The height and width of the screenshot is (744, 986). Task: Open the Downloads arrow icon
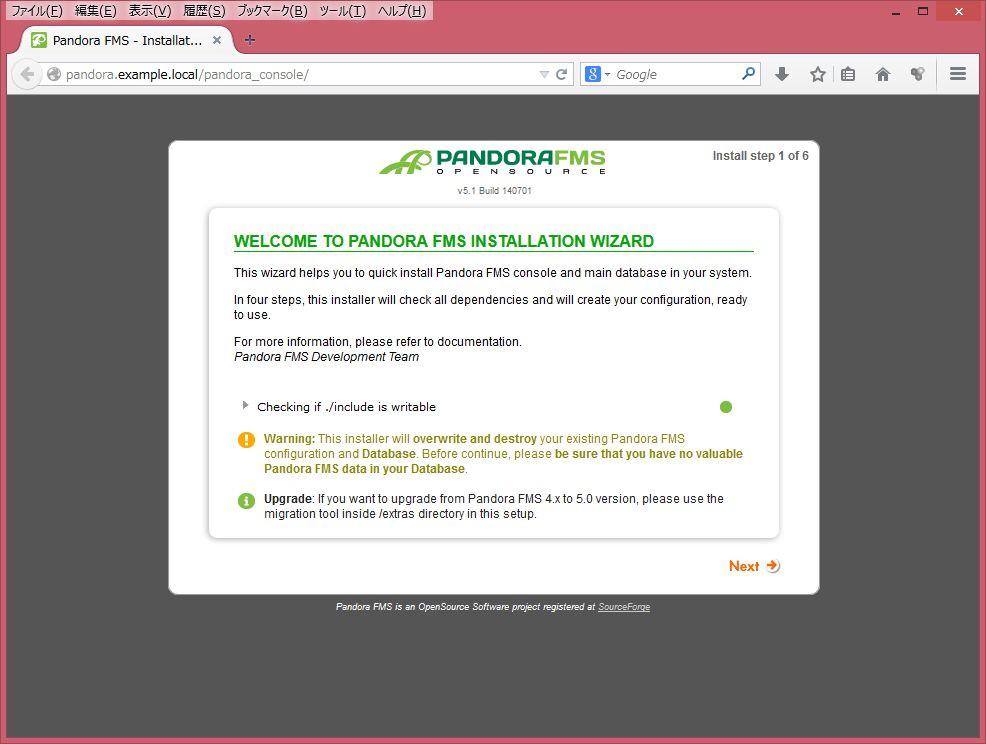(x=782, y=74)
